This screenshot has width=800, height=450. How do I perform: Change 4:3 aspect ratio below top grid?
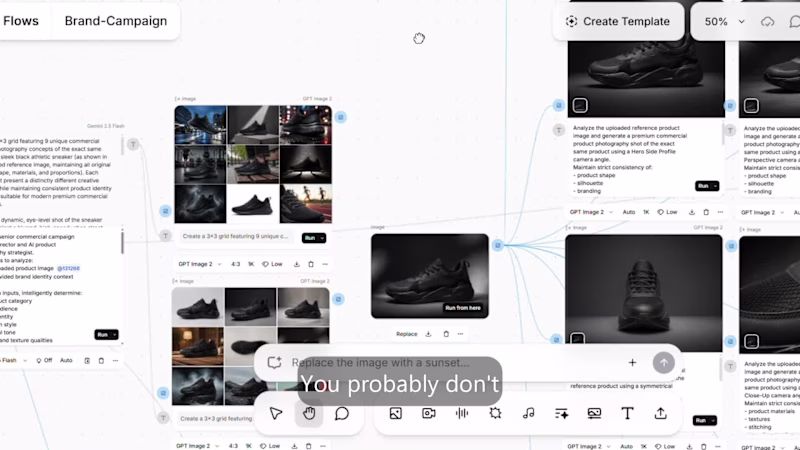(236, 264)
